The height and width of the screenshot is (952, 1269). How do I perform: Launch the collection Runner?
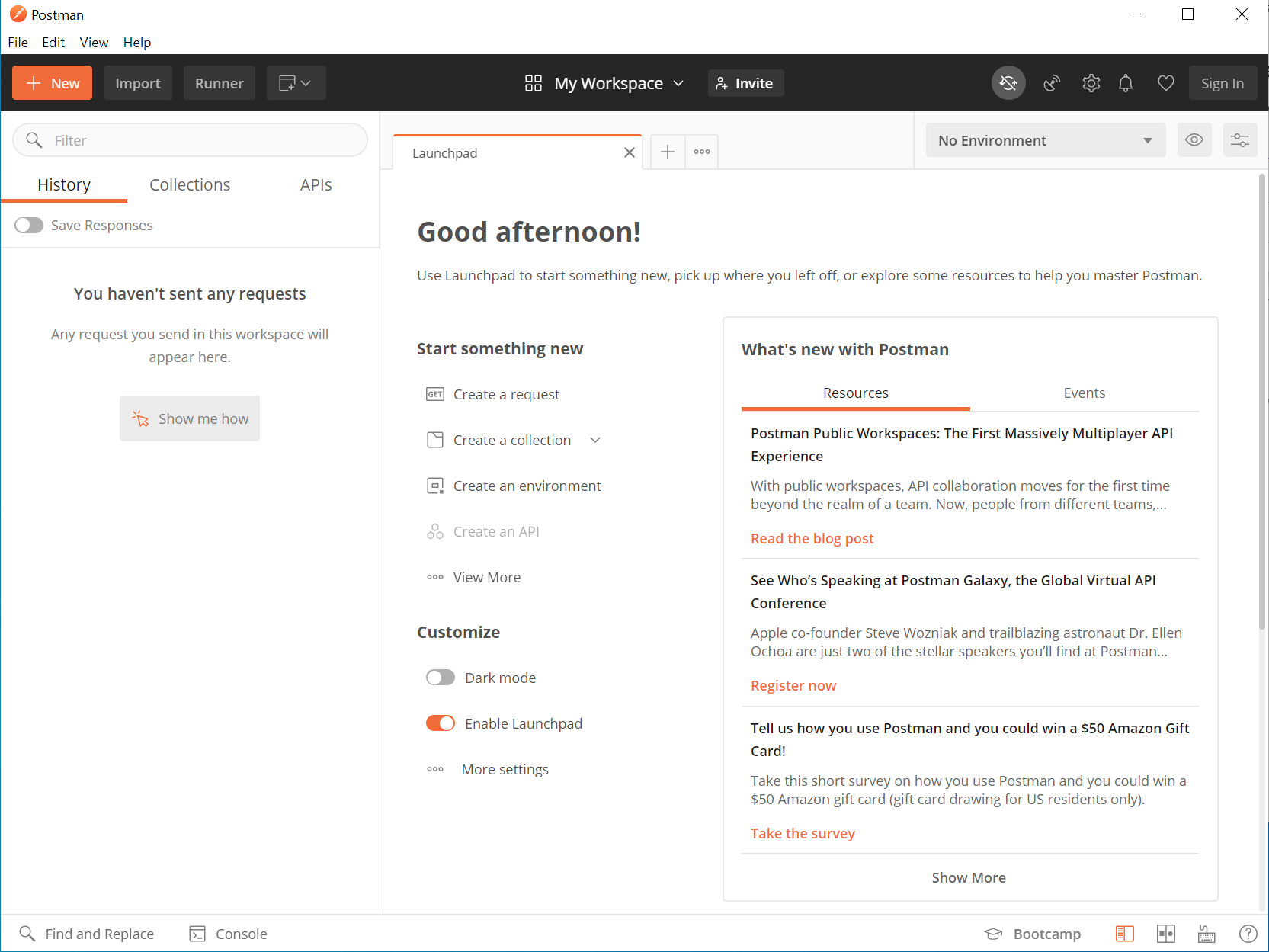(x=220, y=83)
